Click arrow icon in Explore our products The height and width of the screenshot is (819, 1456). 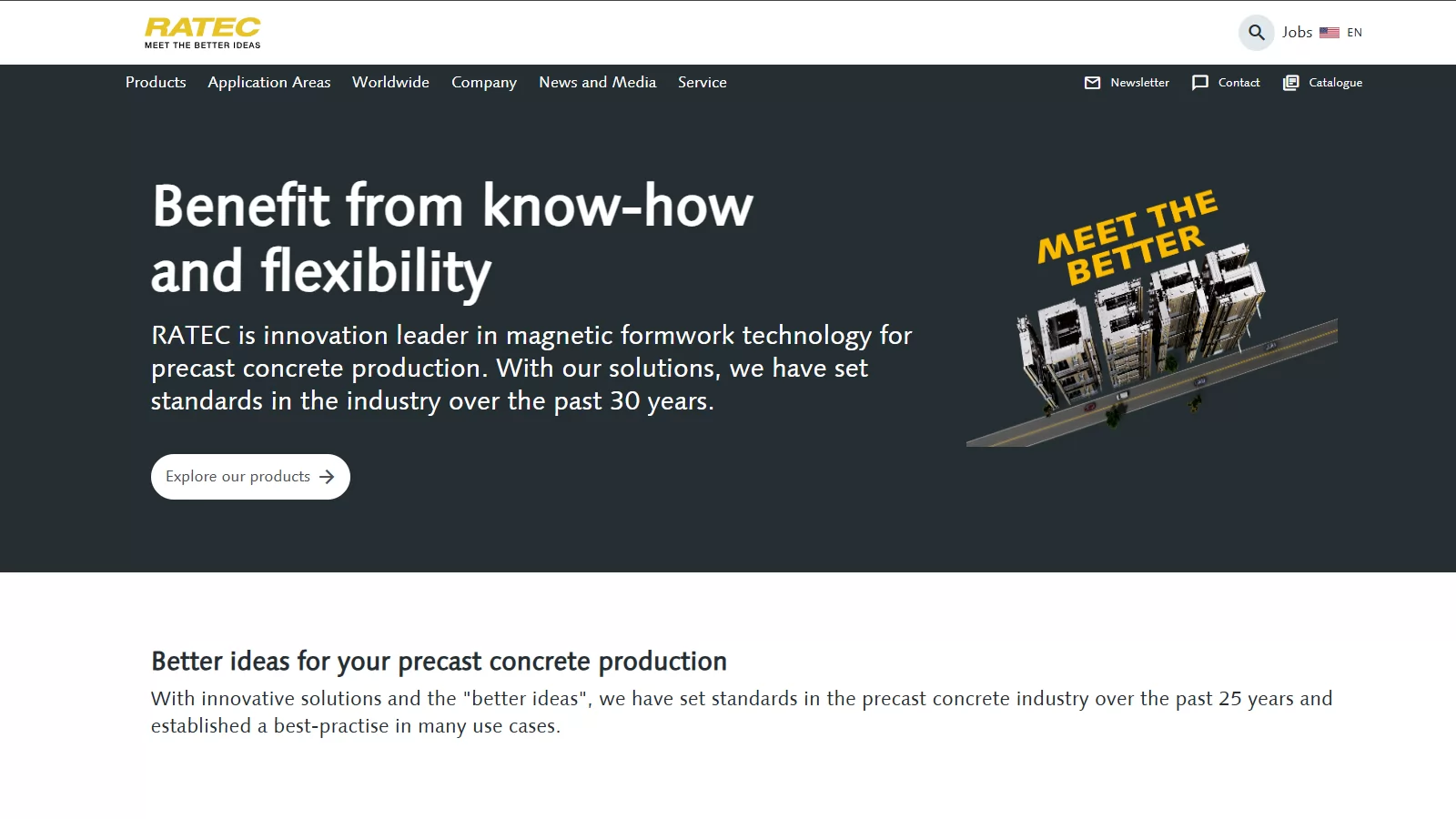point(328,477)
